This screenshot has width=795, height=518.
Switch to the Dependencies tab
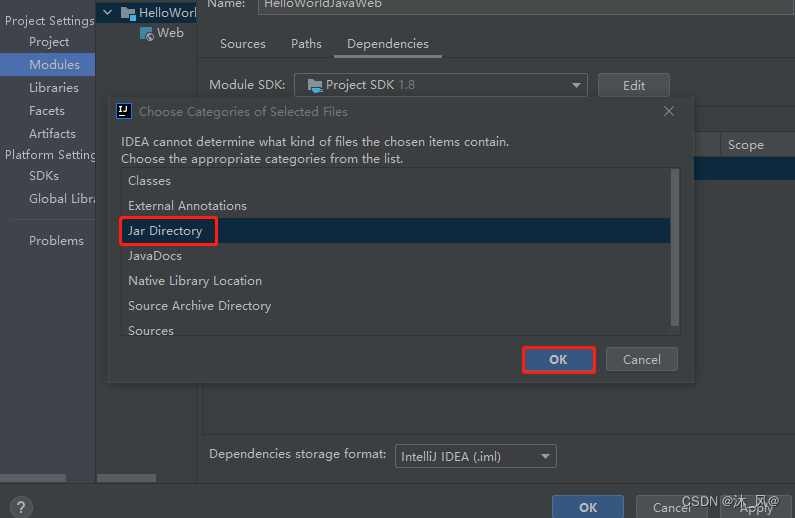[388, 44]
